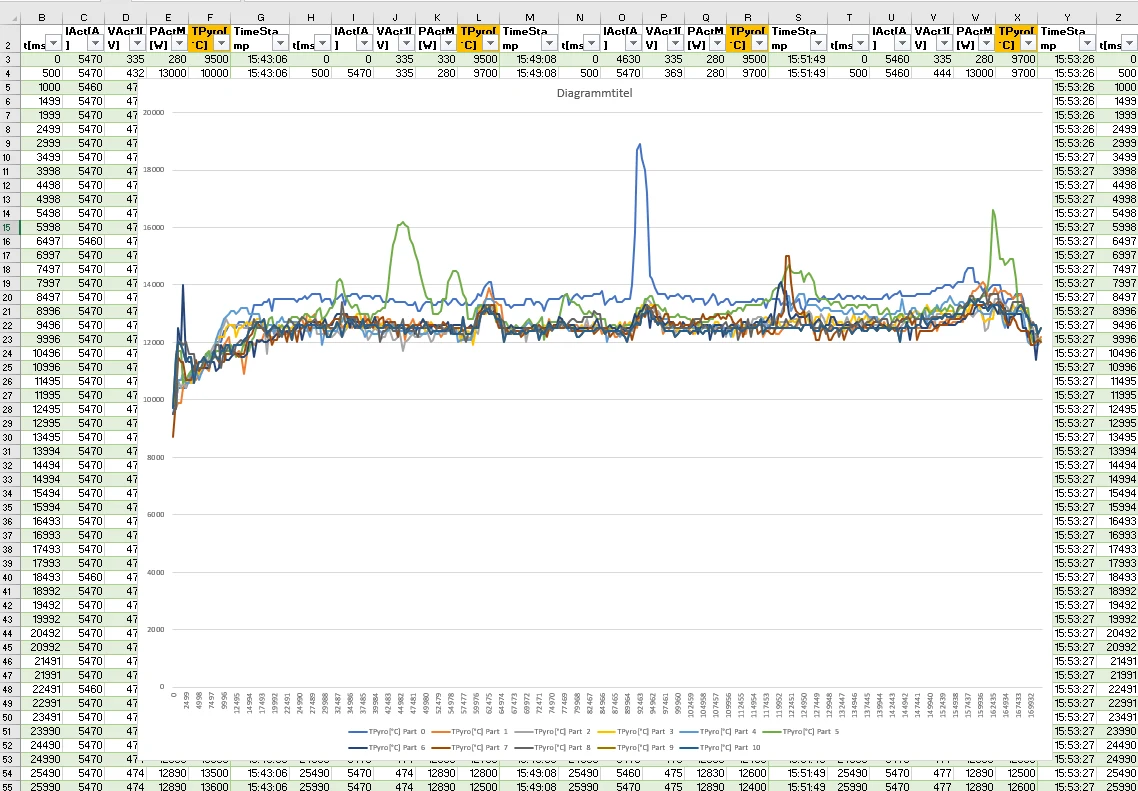Open the t[ms] filter dropdown in column B

(54, 43)
